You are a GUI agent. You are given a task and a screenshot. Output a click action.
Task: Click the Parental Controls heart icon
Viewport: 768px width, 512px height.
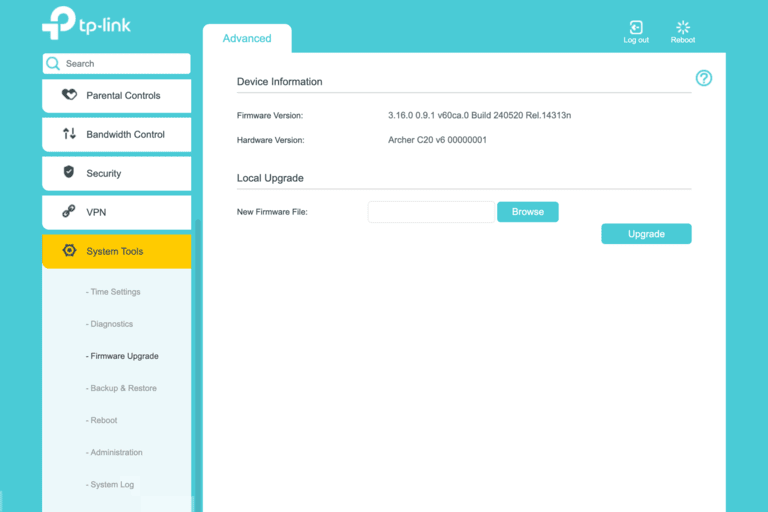pos(69,96)
